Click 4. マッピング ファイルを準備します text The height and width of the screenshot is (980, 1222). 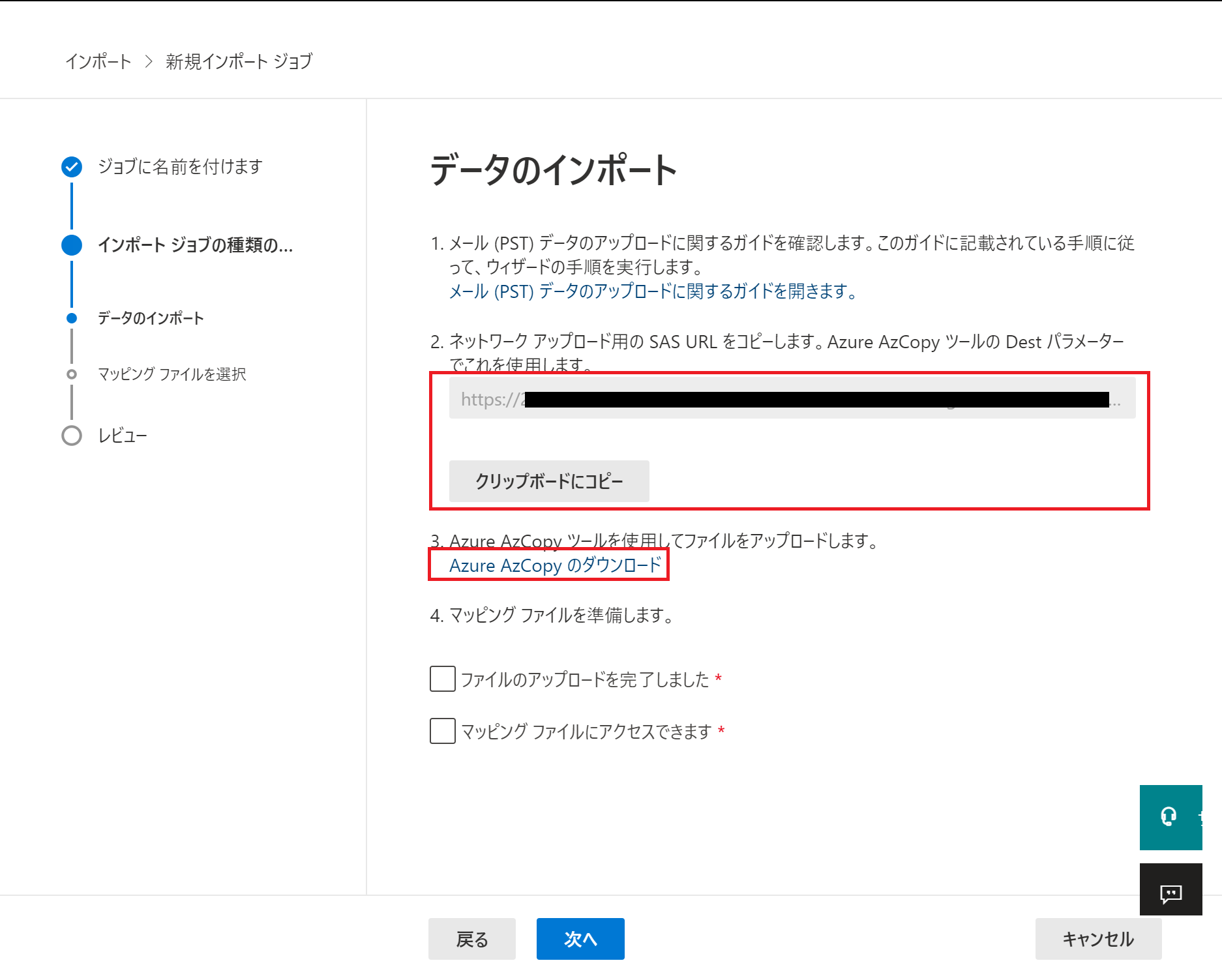click(552, 615)
